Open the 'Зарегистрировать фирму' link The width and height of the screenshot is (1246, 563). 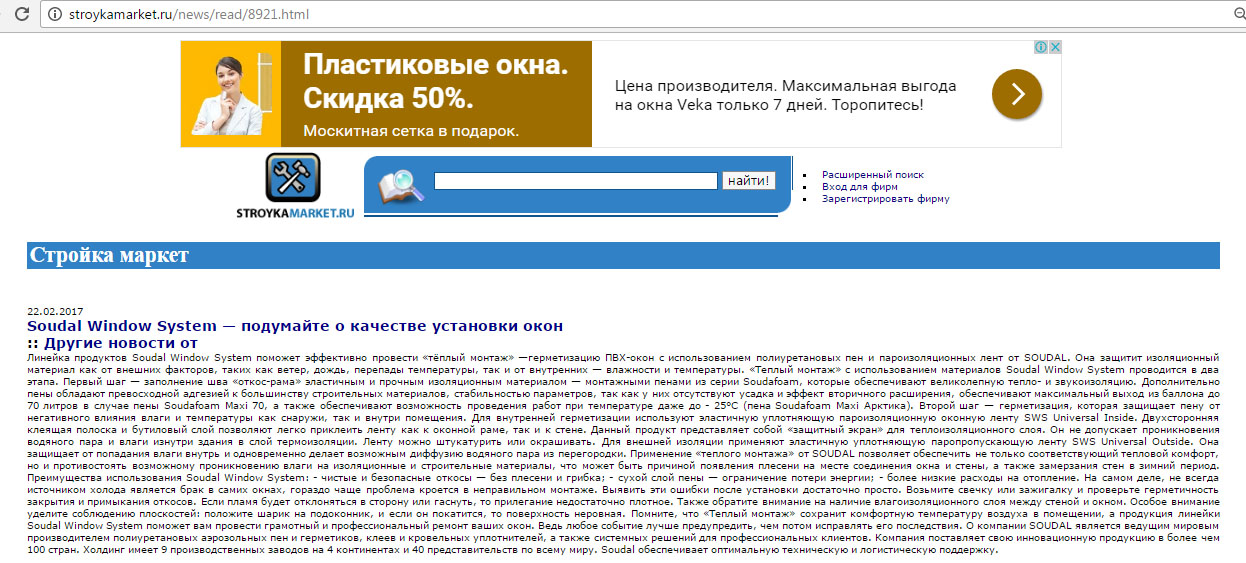(886, 199)
